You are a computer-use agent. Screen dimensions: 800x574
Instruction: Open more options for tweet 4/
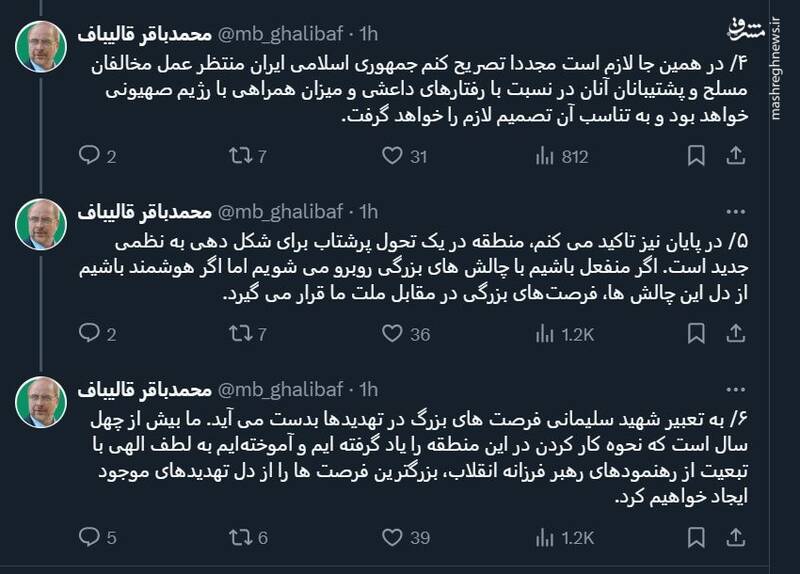pos(735,34)
